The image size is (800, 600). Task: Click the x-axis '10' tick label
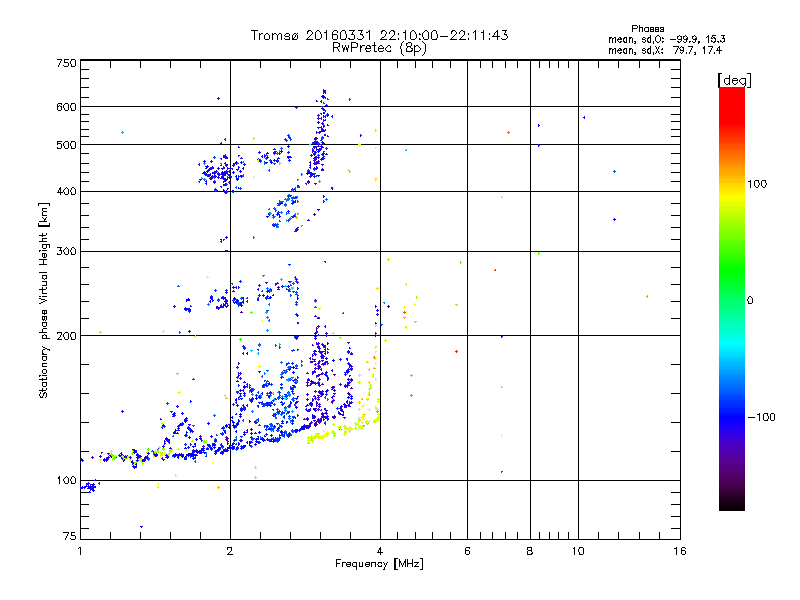click(578, 551)
